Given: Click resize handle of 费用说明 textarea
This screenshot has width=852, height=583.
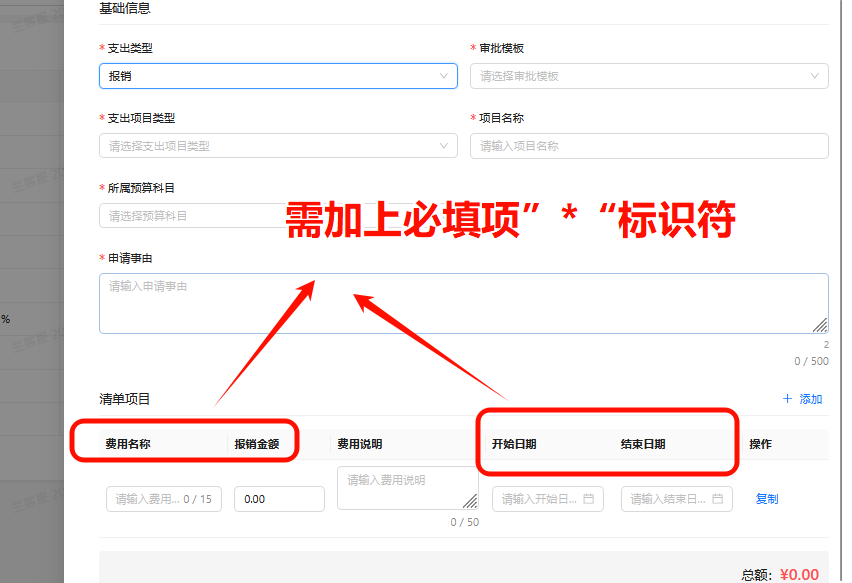Looking at the screenshot, I should [x=470, y=501].
